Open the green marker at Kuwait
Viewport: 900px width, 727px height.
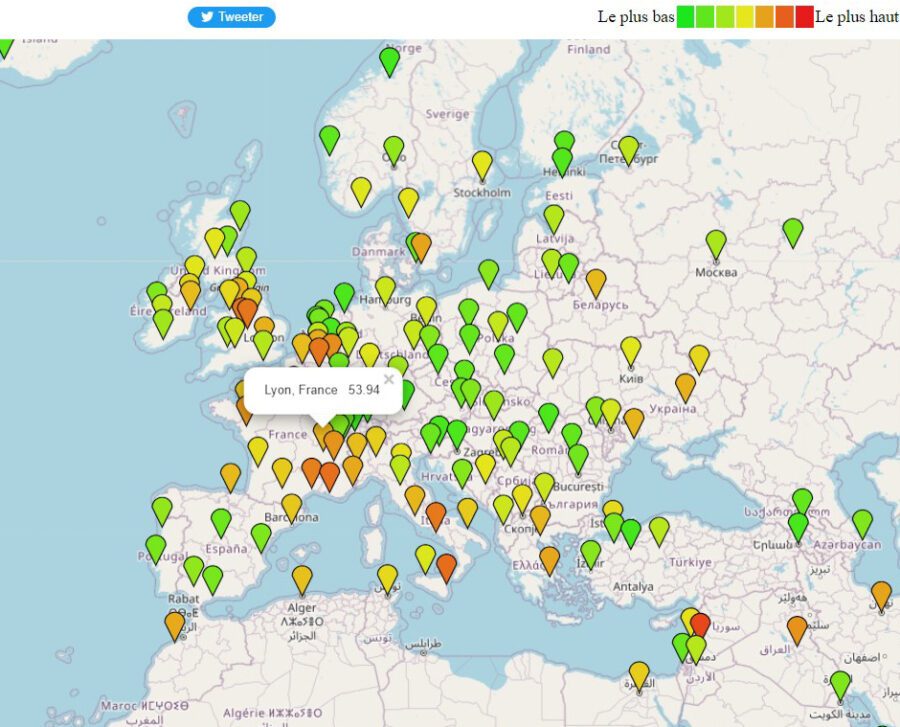coord(840,684)
